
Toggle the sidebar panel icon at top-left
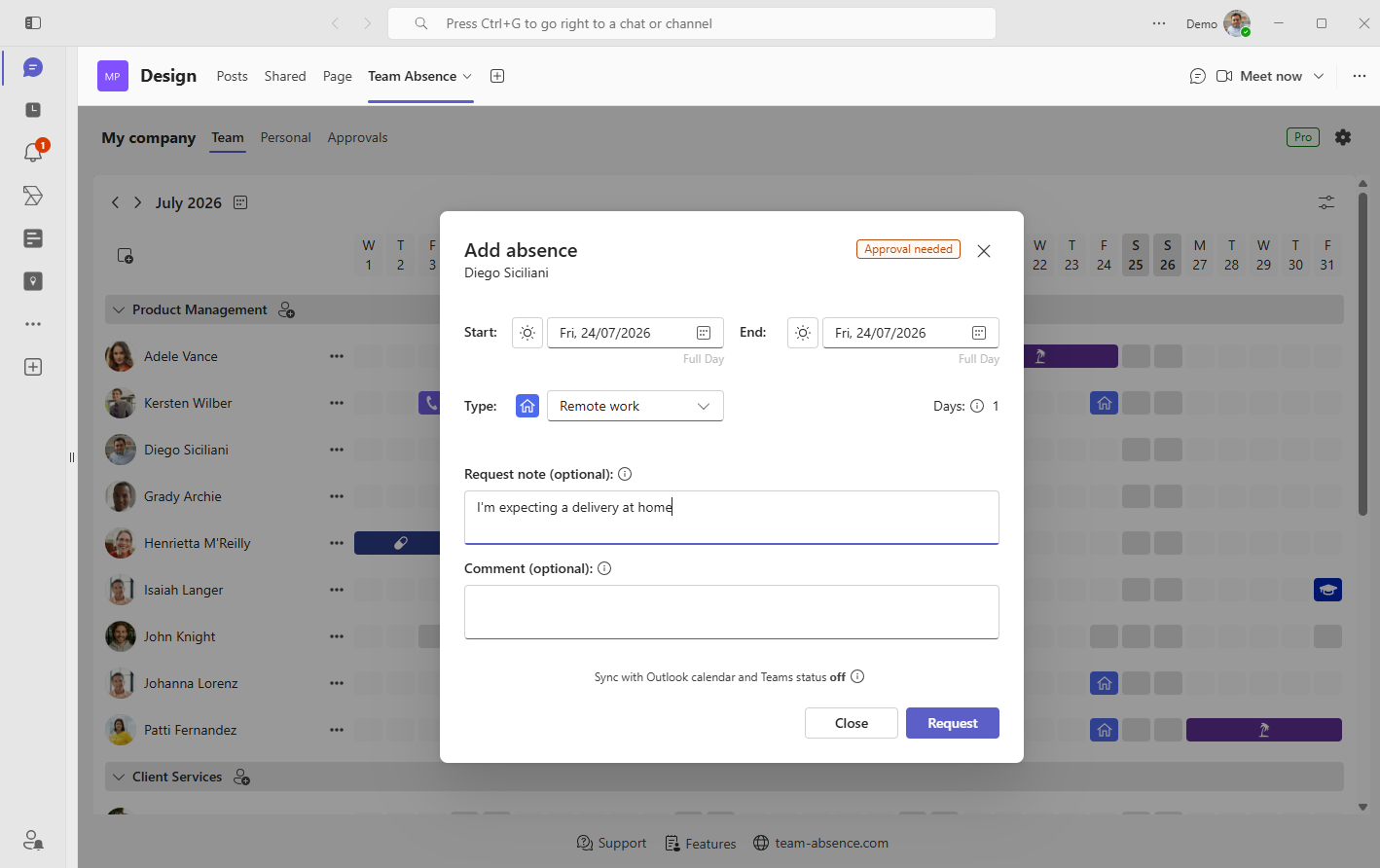coord(33,22)
